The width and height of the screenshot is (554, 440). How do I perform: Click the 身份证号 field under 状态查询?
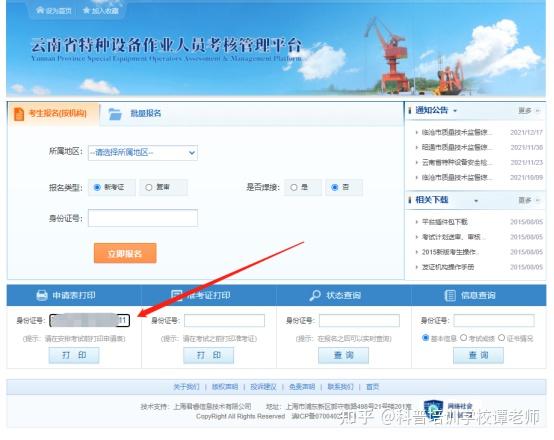[x=359, y=321]
